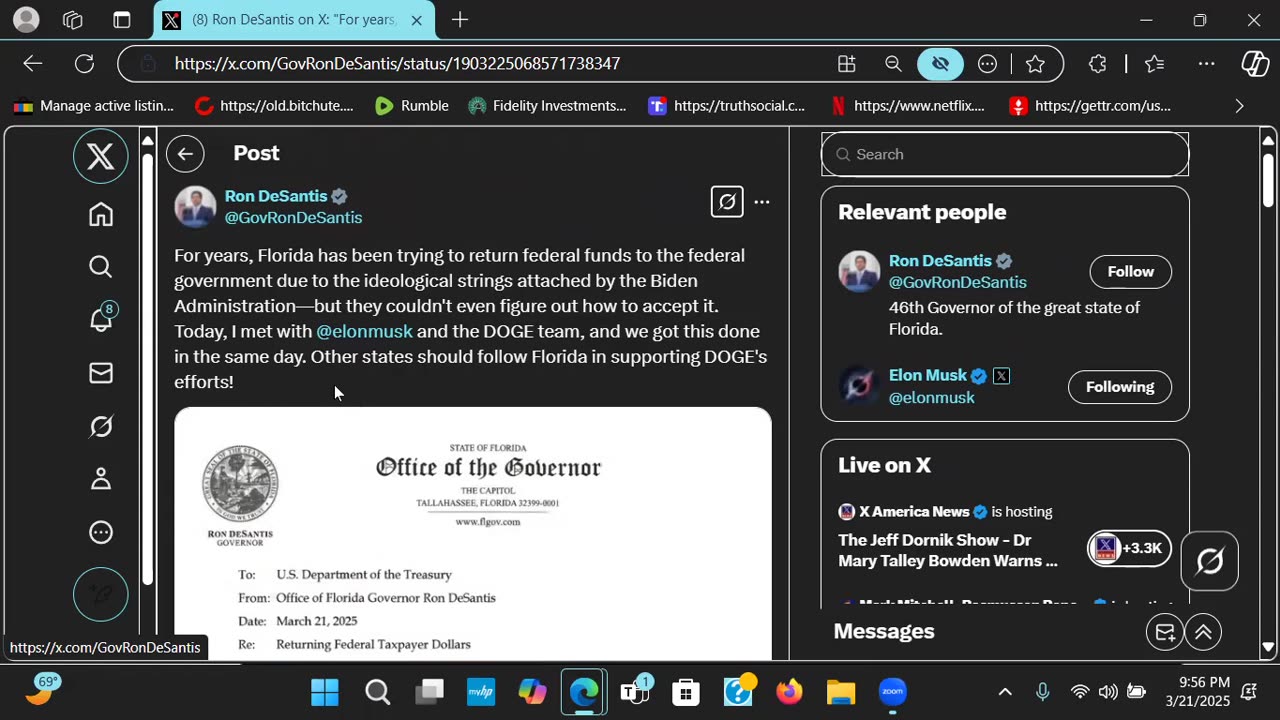Open old.bitchute bookmark

tap(274, 106)
